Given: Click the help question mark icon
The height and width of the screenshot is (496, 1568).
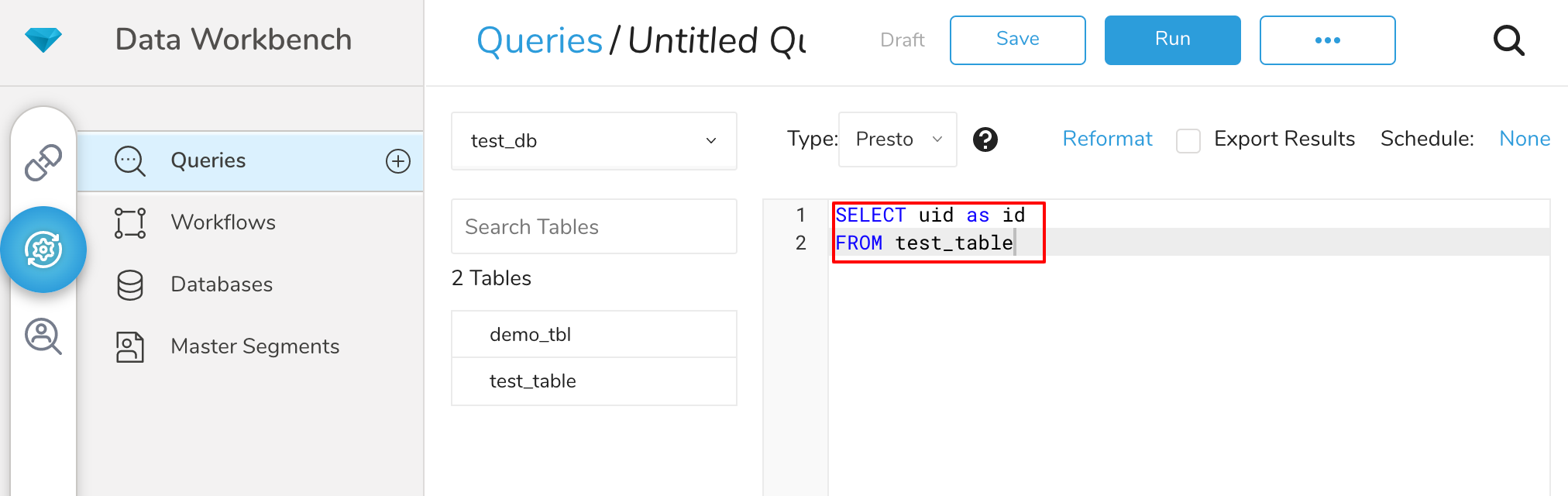Looking at the screenshot, I should tap(985, 139).
